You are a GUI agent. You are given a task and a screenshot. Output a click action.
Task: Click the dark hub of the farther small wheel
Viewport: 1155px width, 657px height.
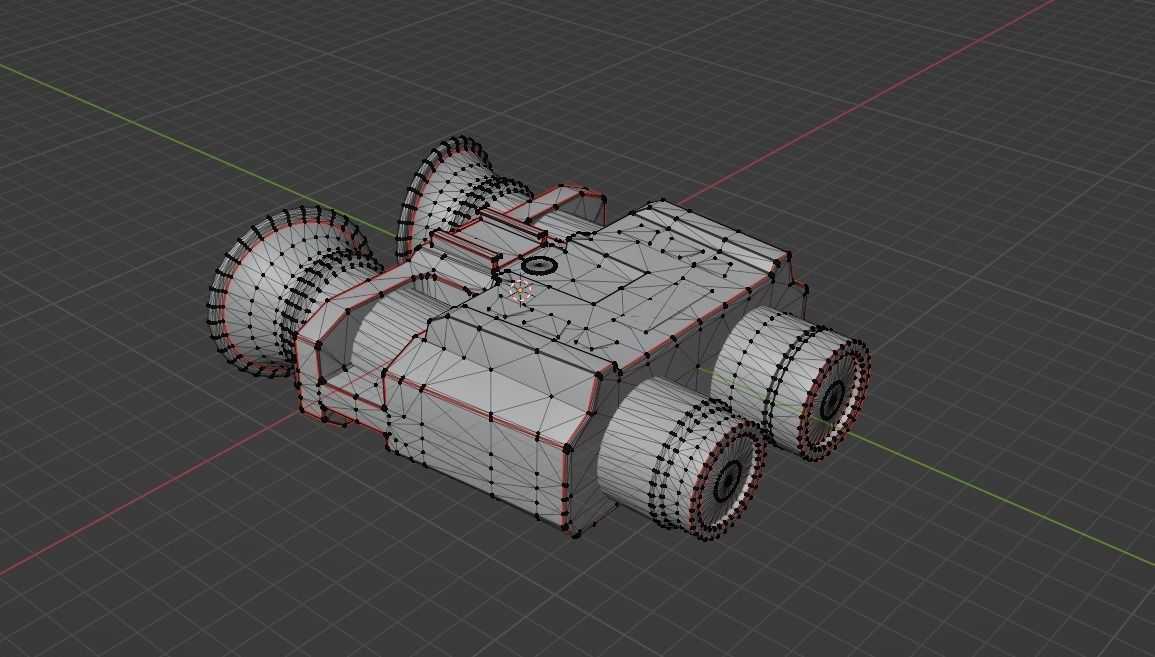coord(832,400)
